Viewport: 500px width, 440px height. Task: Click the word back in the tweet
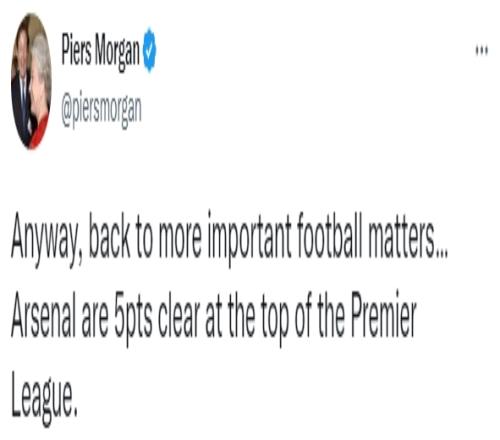pyautogui.click(x=110, y=236)
